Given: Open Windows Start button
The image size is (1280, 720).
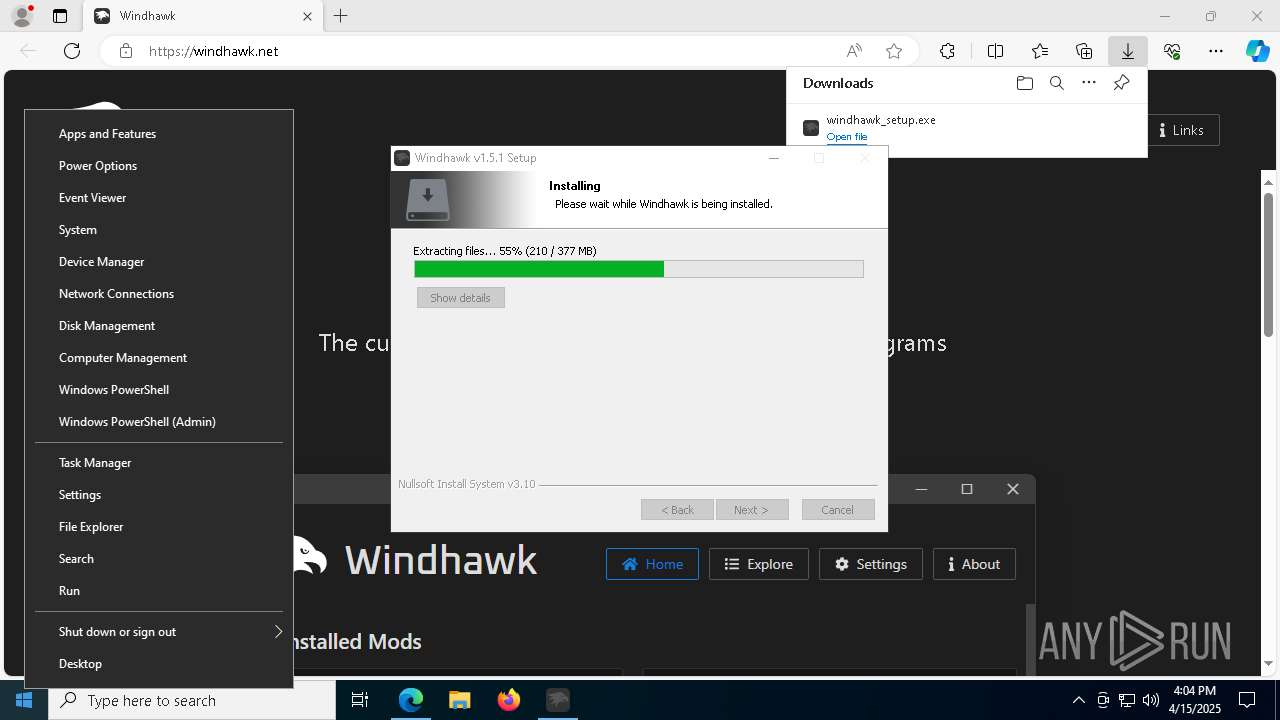Looking at the screenshot, I should point(24,700).
